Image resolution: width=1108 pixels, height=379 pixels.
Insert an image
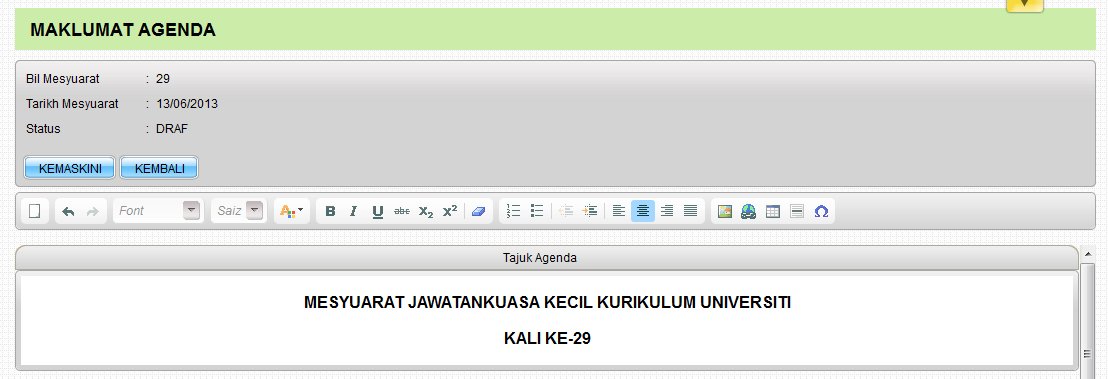(x=724, y=211)
